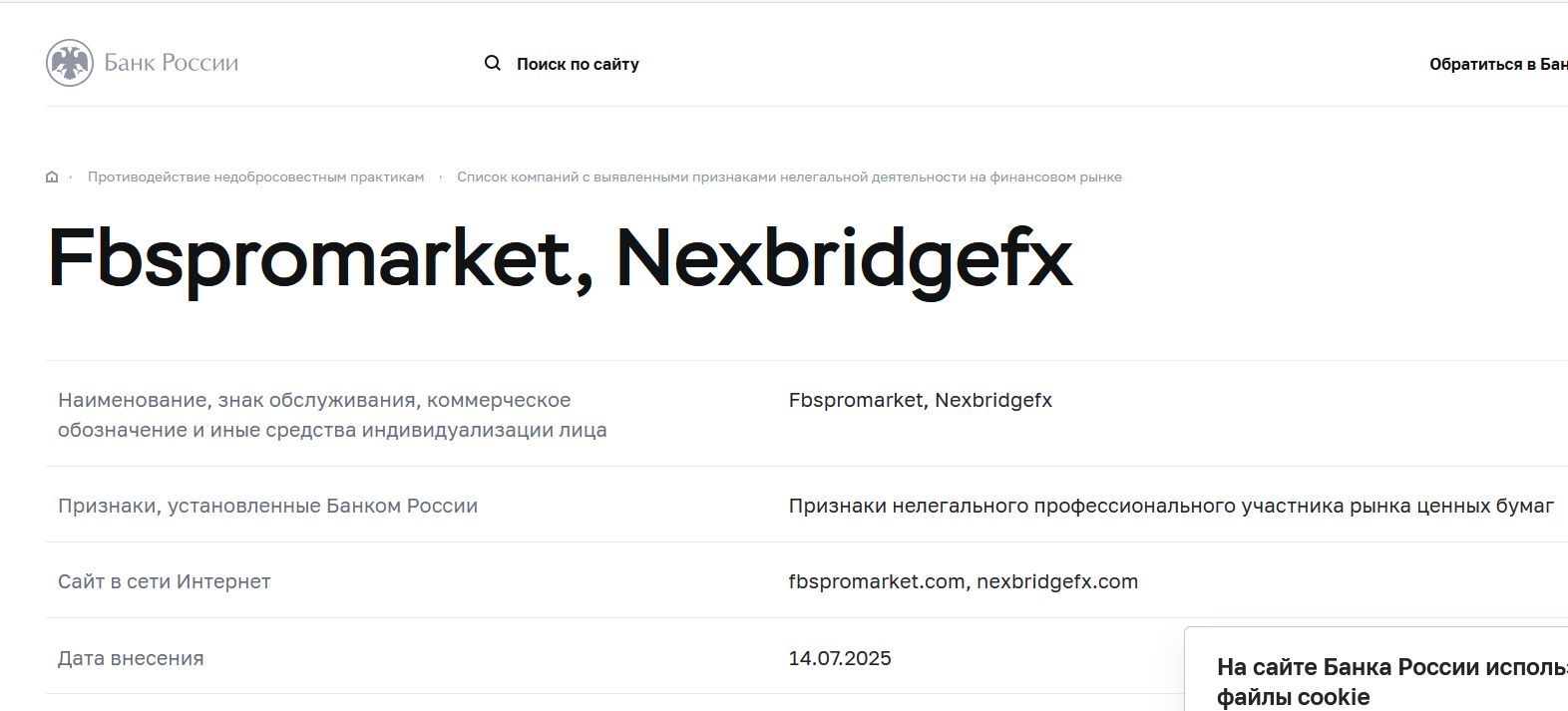Select the Банк России wordmark
Image resolution: width=1568 pixels, height=711 pixels.
point(170,62)
